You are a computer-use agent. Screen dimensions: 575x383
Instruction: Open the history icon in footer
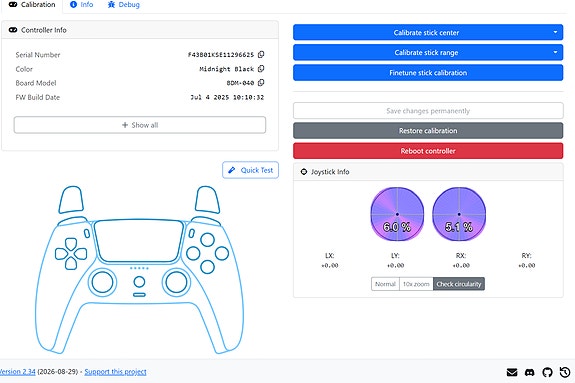[565, 372]
